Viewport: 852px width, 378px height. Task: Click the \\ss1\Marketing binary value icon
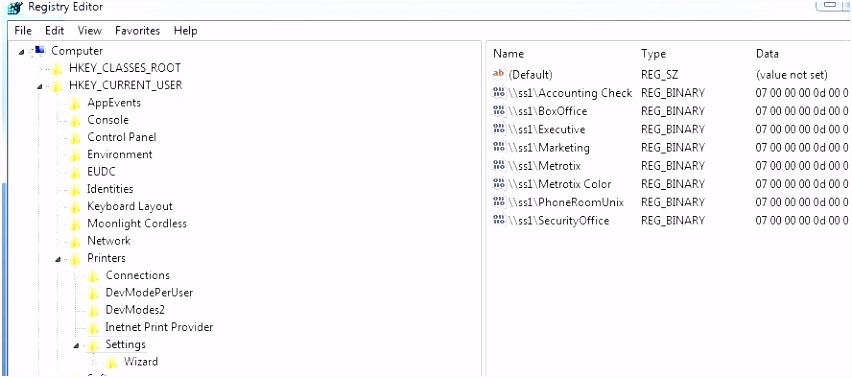pyautogui.click(x=498, y=147)
